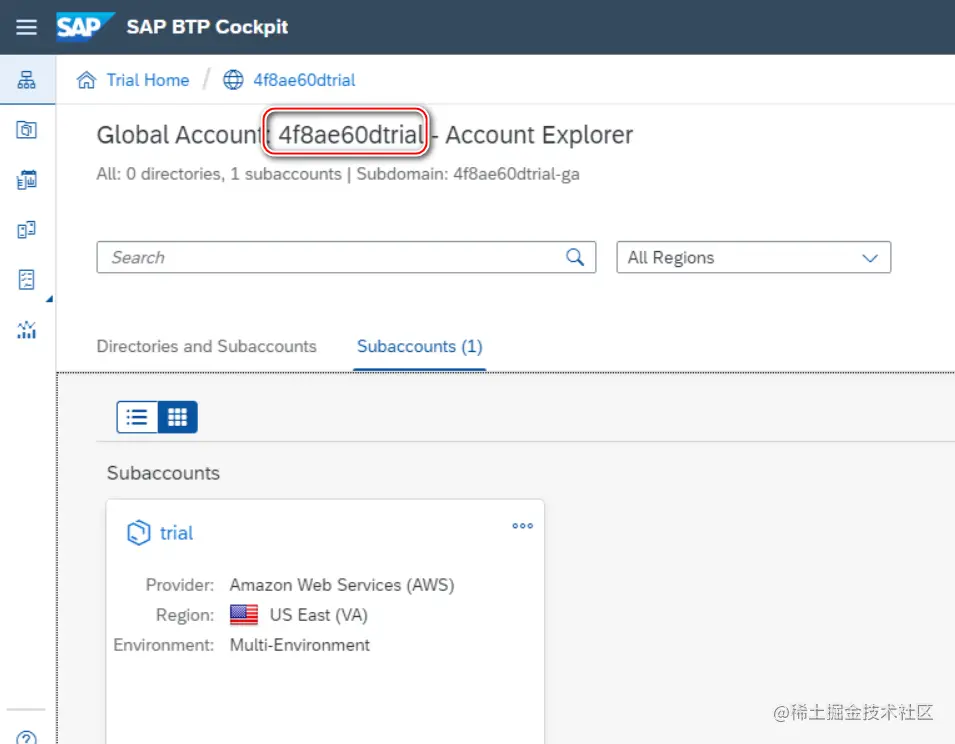
Task: Select the Subaccounts (1) tab
Action: pyautogui.click(x=419, y=346)
